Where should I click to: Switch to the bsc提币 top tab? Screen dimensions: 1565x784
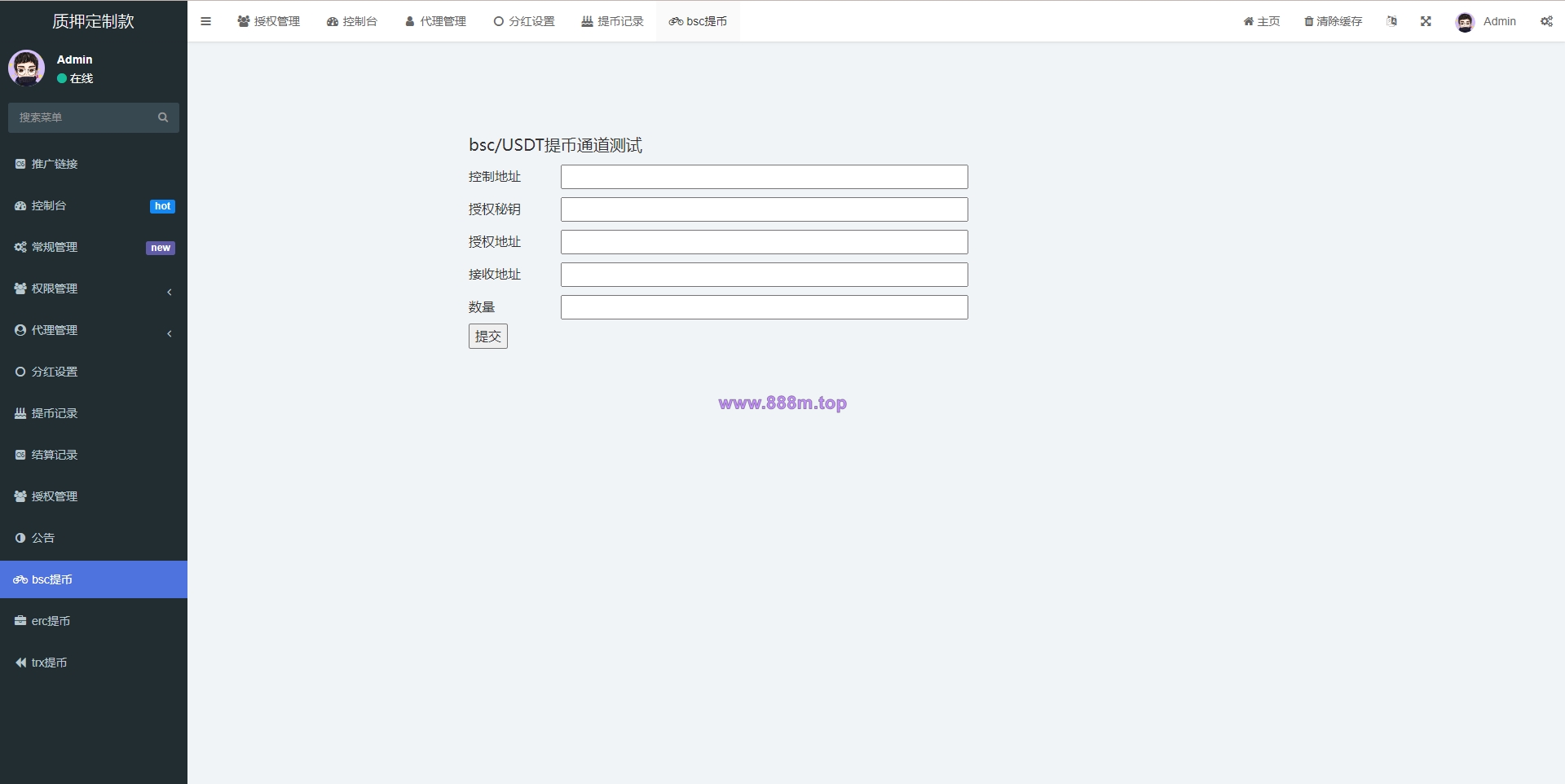[x=698, y=21]
